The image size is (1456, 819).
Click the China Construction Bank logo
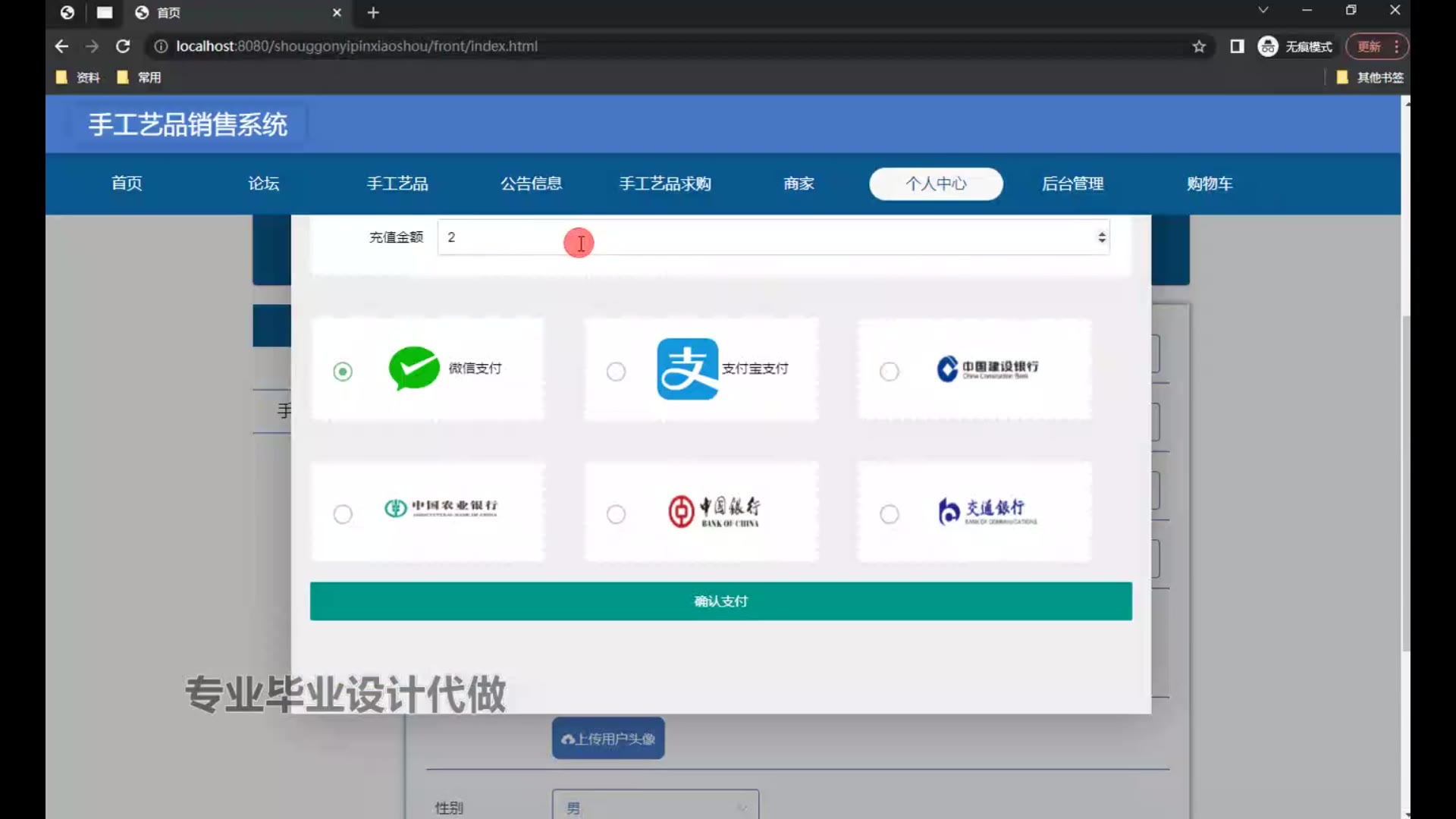(987, 369)
